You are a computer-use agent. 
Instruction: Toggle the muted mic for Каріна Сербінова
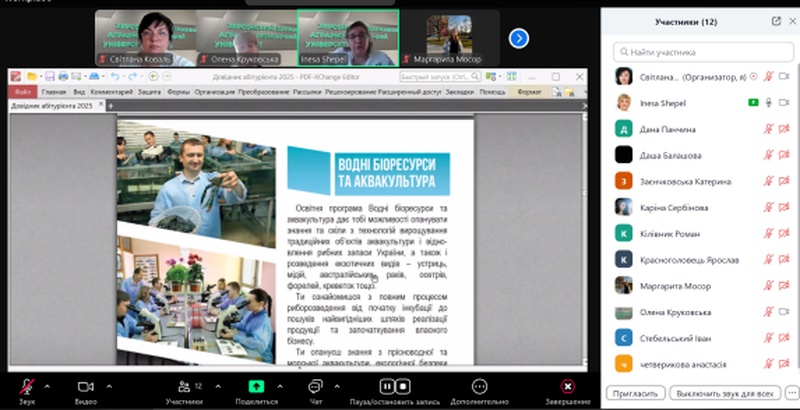point(768,207)
